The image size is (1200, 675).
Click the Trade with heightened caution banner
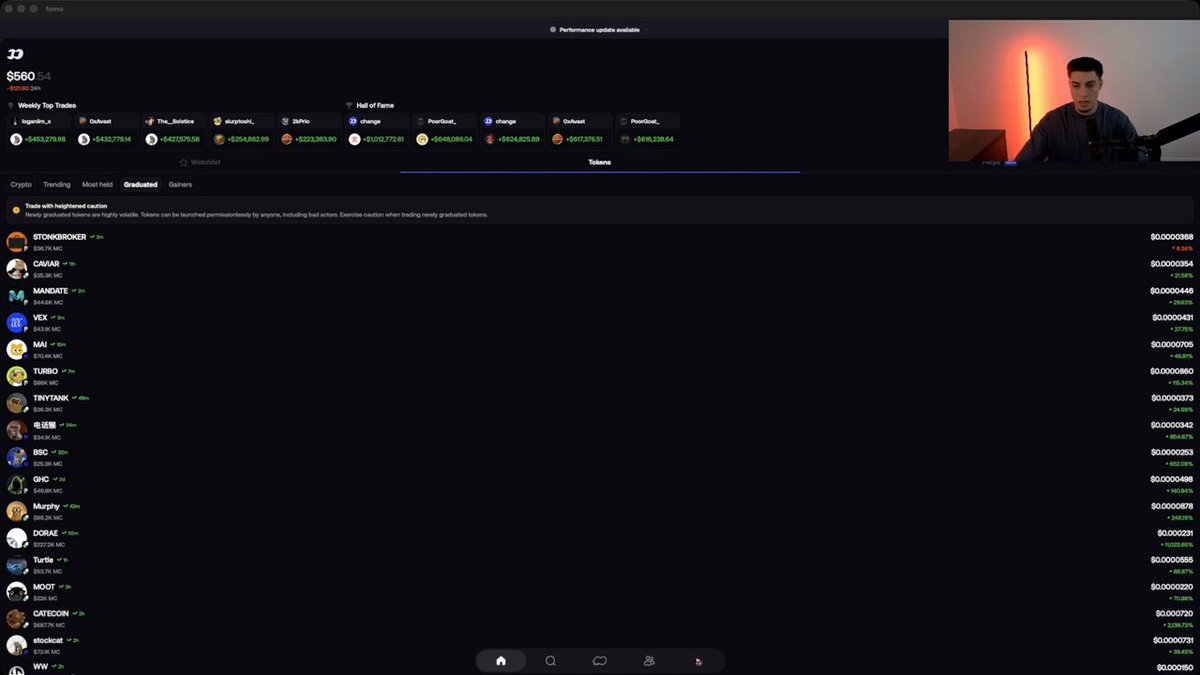tap(600, 210)
